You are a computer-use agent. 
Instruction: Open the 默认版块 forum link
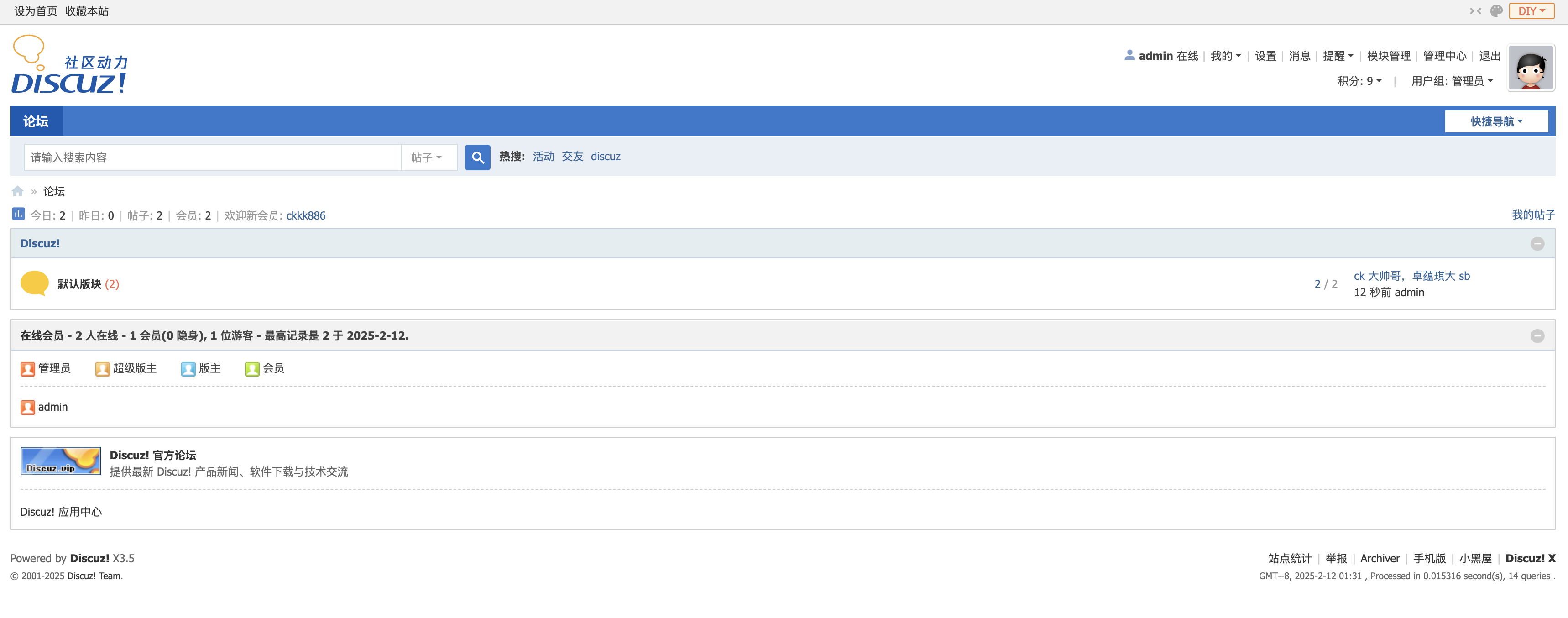(79, 284)
